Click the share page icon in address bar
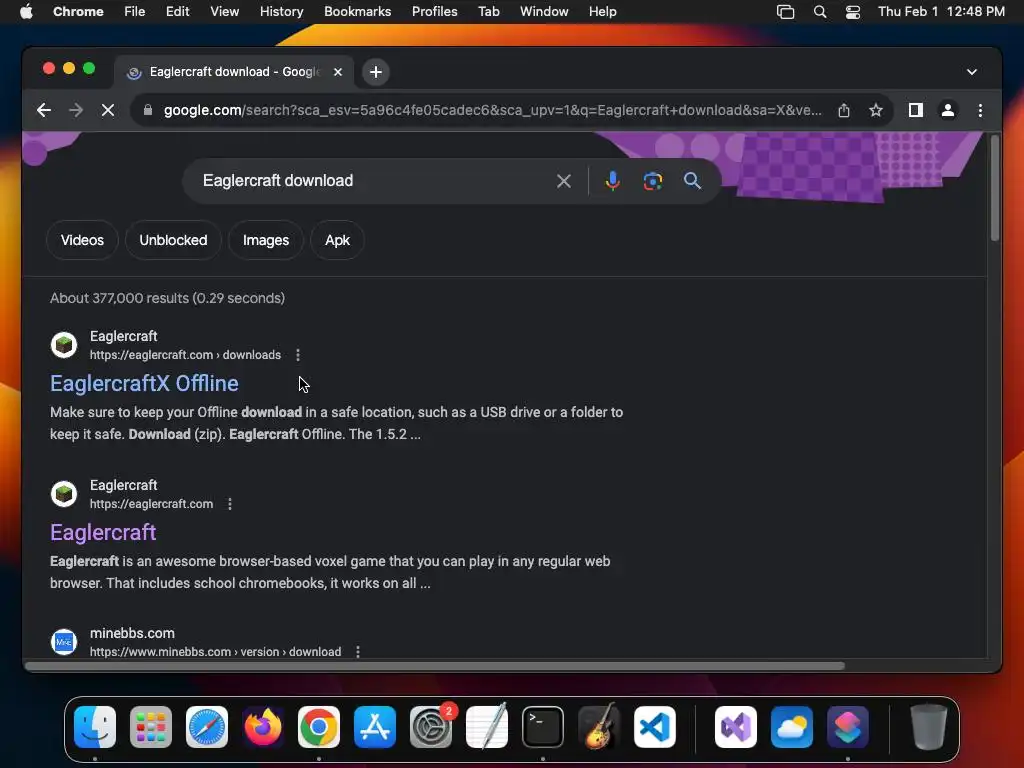Screen dimensions: 1024x768 [x=844, y=110]
